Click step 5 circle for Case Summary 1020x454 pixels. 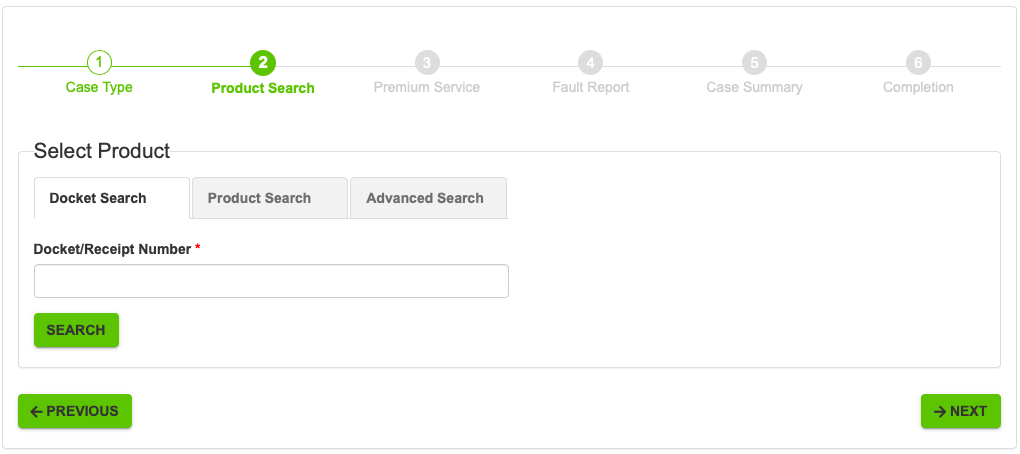point(754,63)
